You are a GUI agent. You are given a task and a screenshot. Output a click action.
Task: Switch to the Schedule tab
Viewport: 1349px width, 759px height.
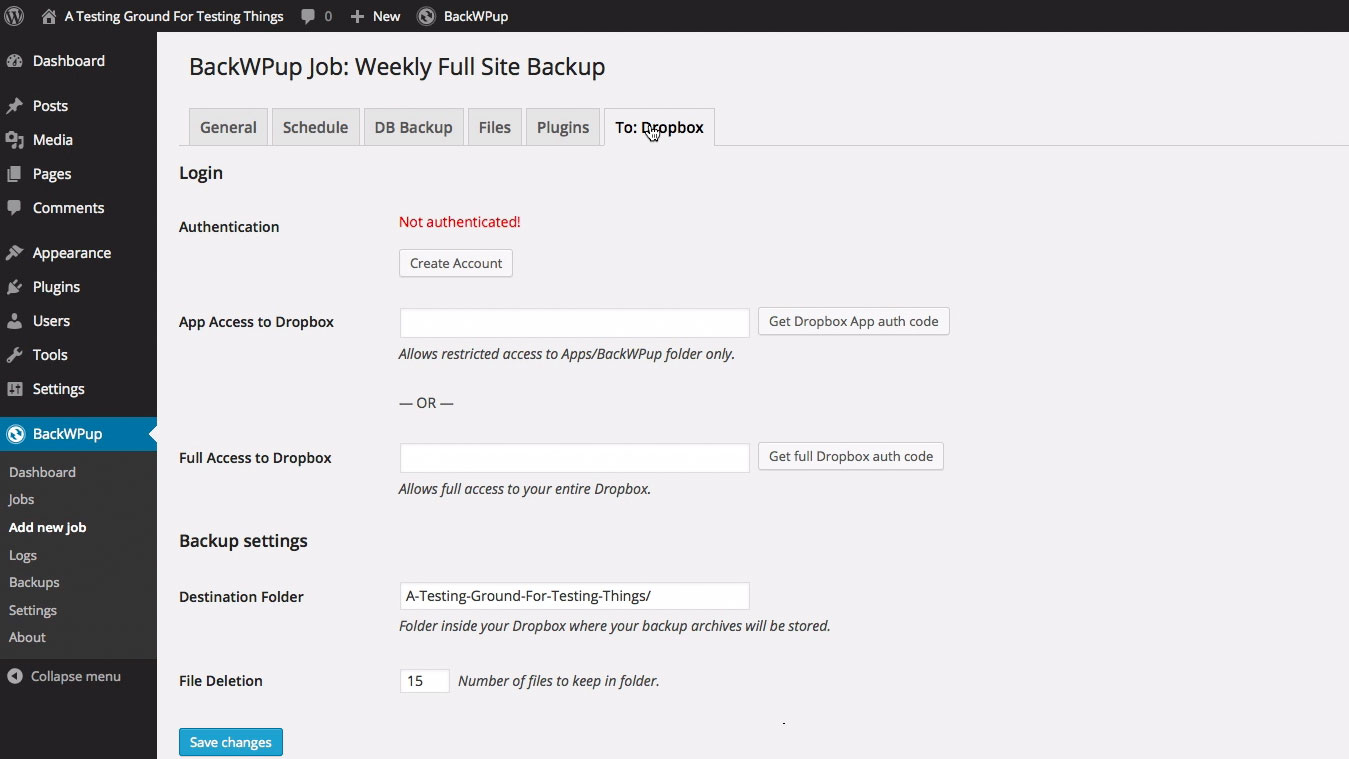(315, 127)
